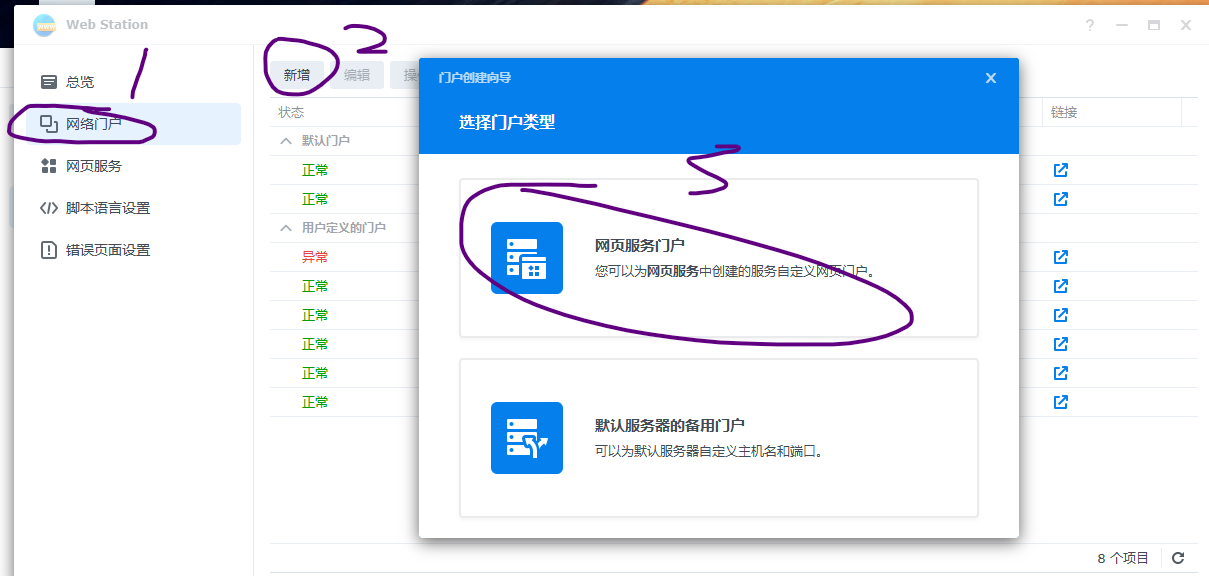Click the 链接 column header
Image resolution: width=1209 pixels, height=576 pixels.
[x=1064, y=113]
